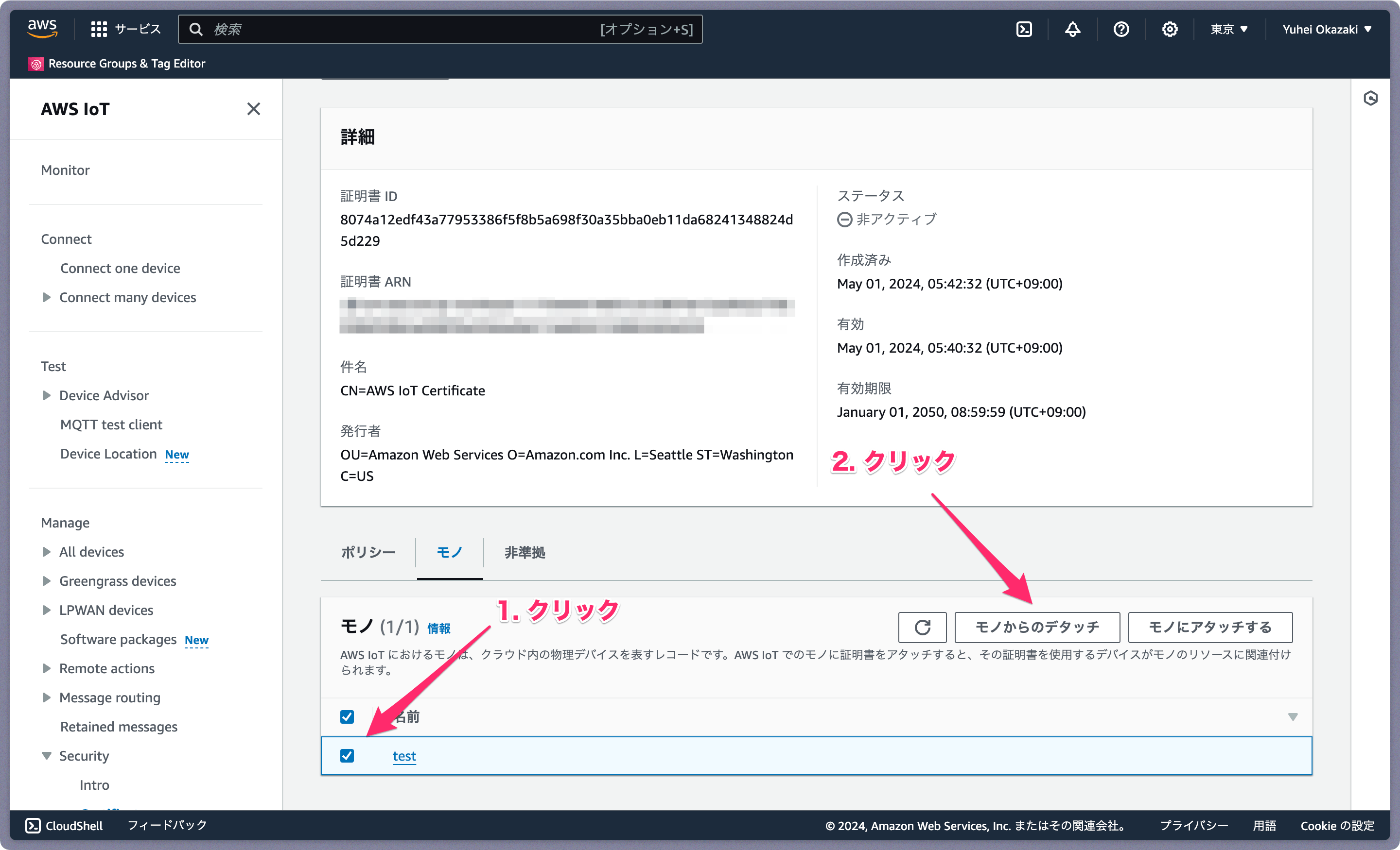Image resolution: width=1400 pixels, height=850 pixels.
Task: Click the Resource Groups & Tag Editor icon
Action: [x=36, y=64]
